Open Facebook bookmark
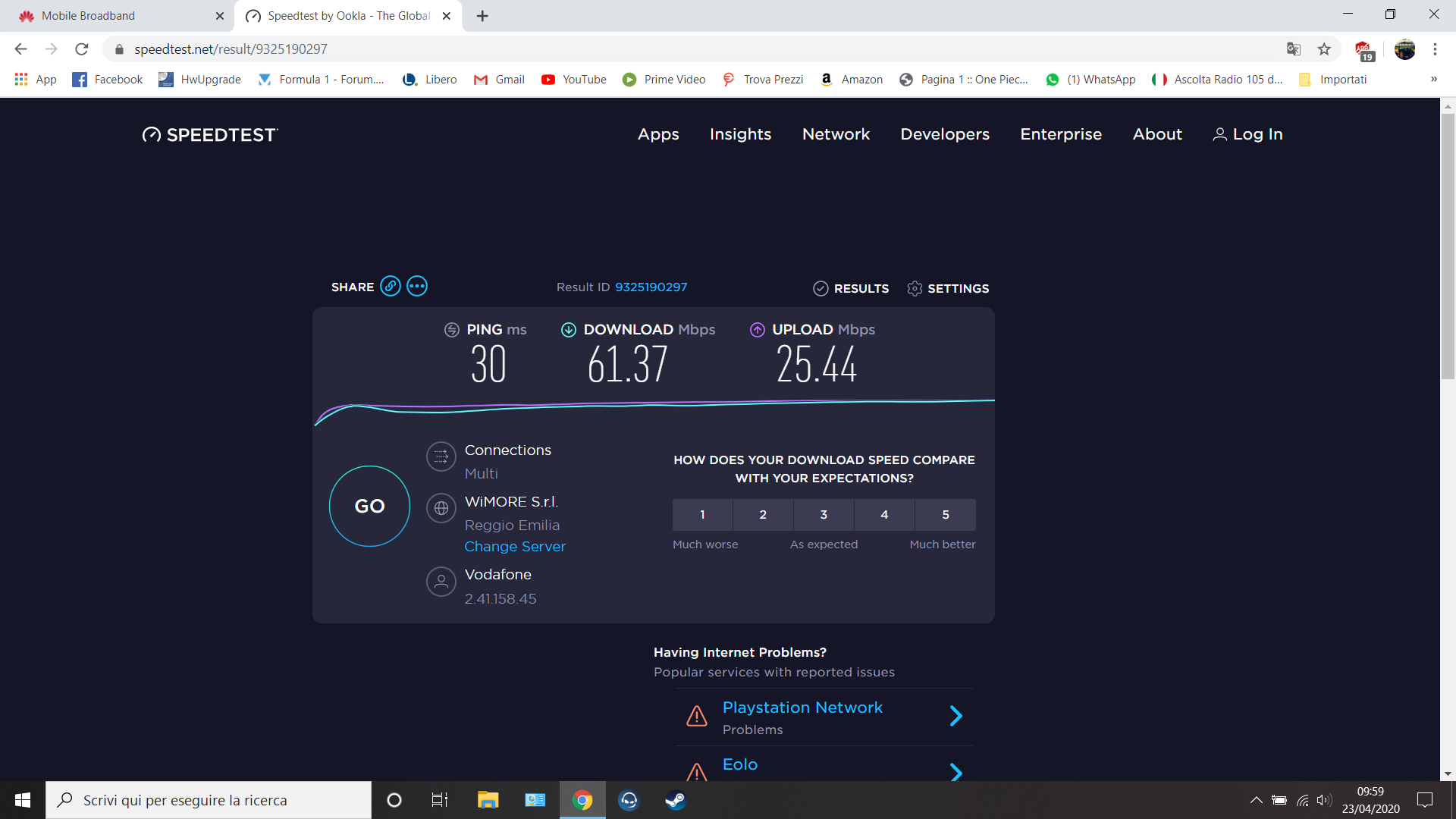The height and width of the screenshot is (819, 1456). pyautogui.click(x=108, y=80)
